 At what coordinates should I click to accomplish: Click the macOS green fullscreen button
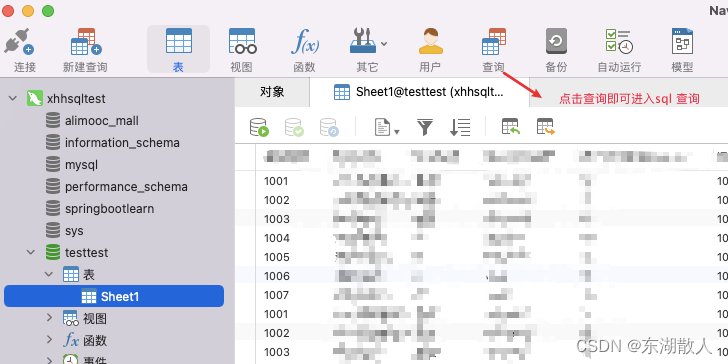(48, 11)
